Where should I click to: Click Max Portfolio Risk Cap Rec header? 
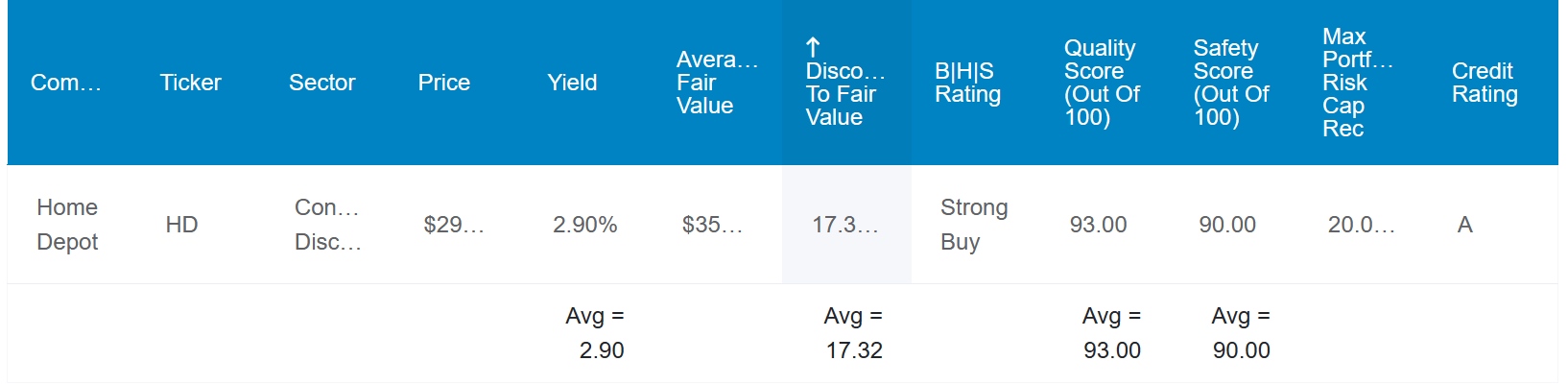(1356, 83)
